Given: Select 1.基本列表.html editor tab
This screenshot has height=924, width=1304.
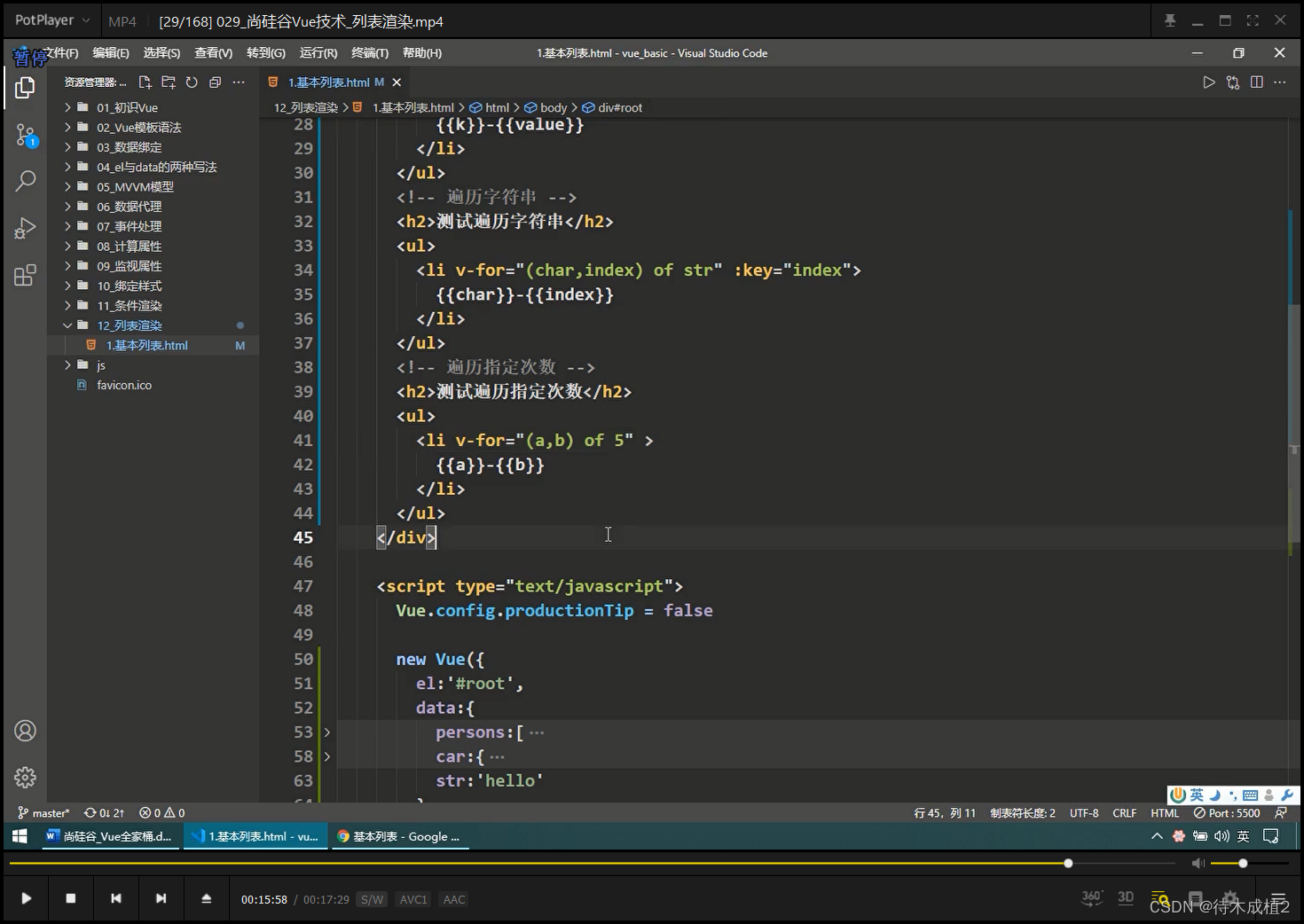Looking at the screenshot, I should click(x=328, y=82).
